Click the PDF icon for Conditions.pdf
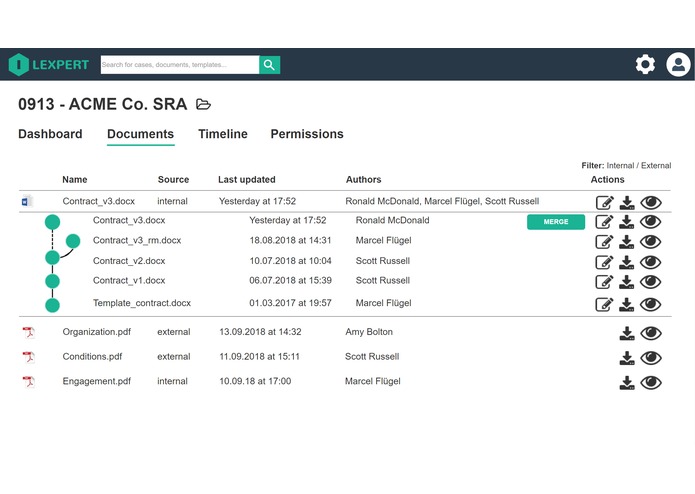The image size is (695, 494). 29,357
